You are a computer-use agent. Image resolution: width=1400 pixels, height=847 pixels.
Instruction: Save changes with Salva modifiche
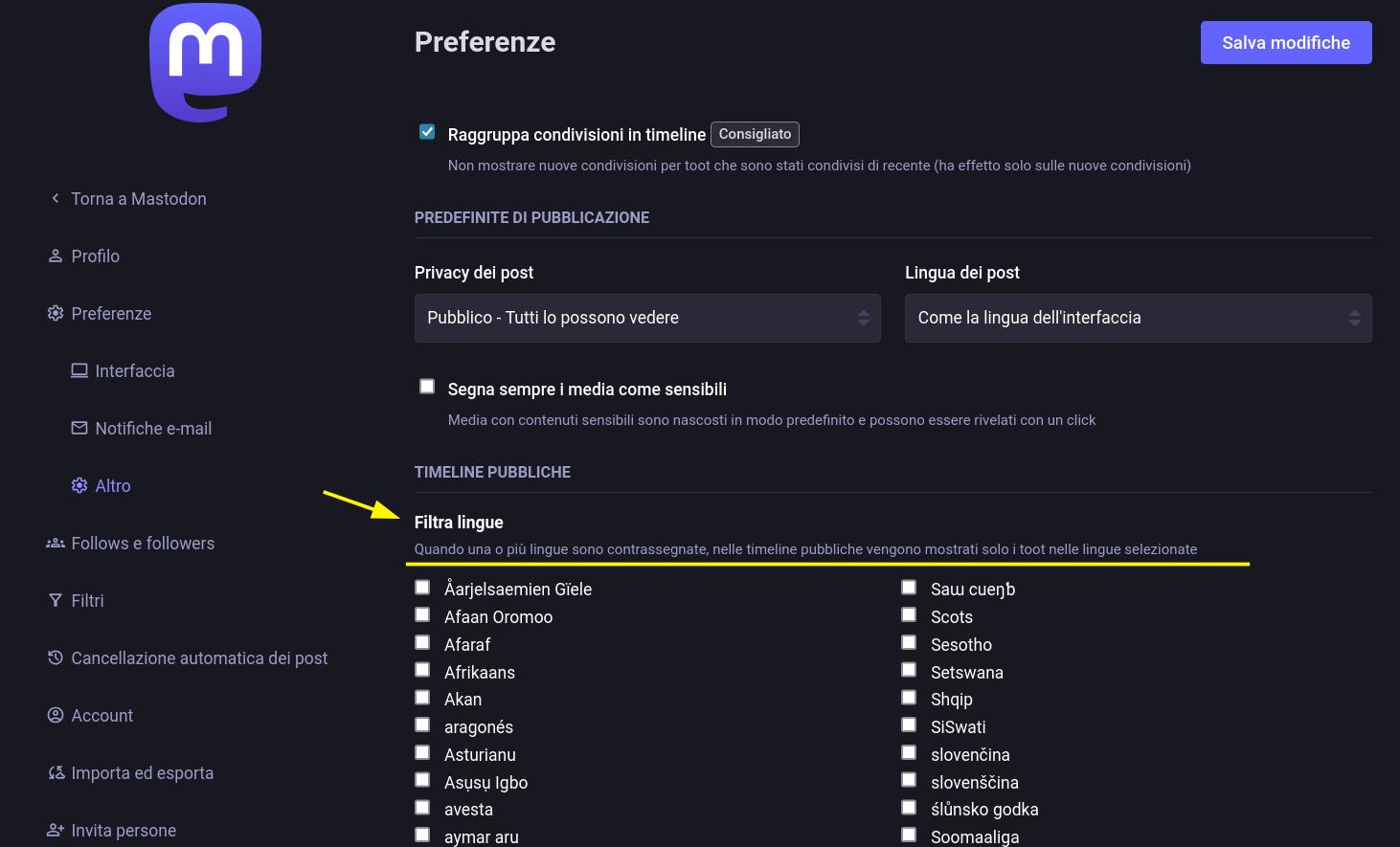(x=1286, y=42)
